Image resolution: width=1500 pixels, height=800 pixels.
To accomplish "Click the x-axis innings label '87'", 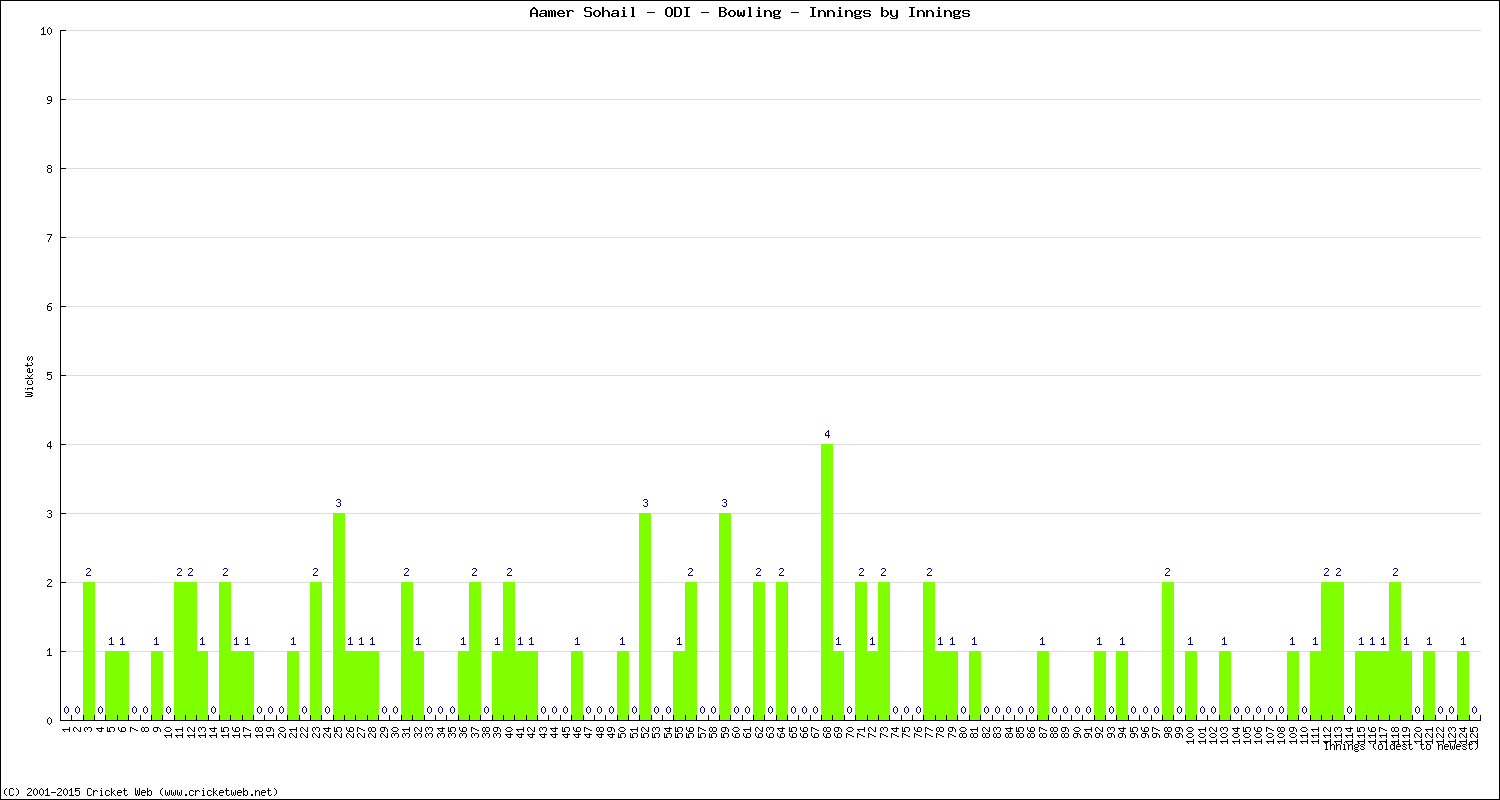I will click(x=1043, y=732).
